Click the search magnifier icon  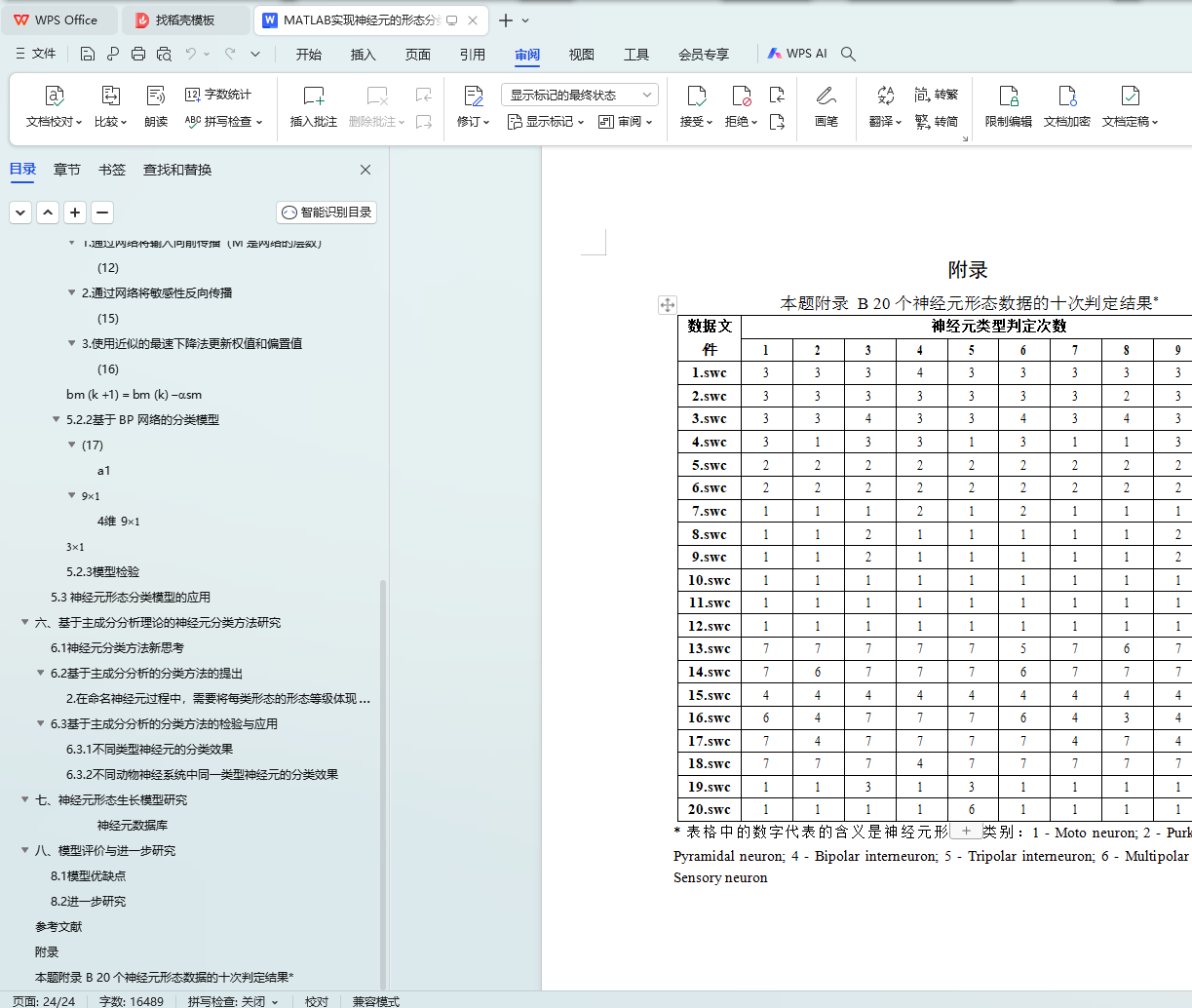(x=848, y=55)
